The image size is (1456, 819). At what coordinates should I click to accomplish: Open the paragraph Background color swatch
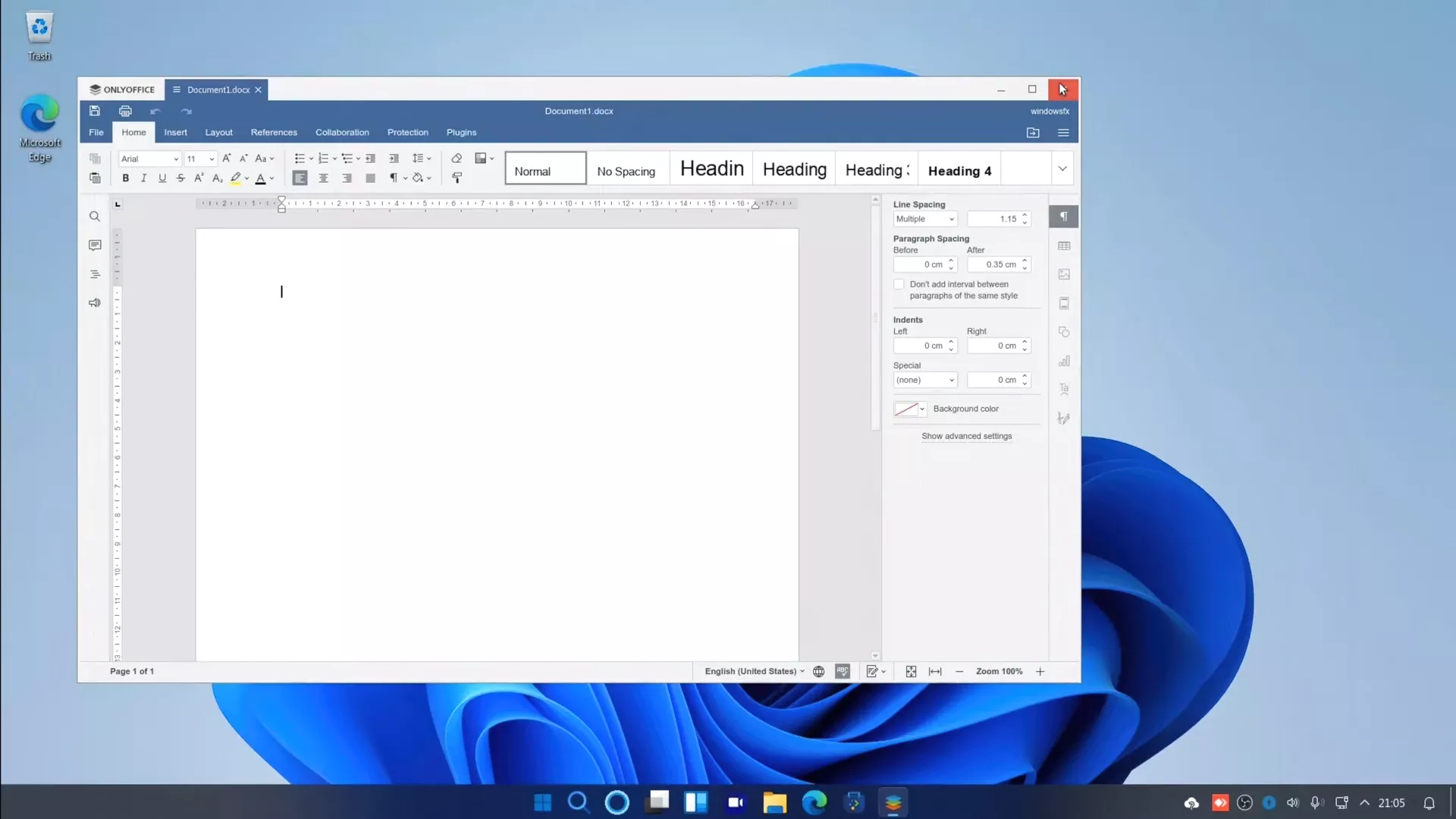pos(910,409)
